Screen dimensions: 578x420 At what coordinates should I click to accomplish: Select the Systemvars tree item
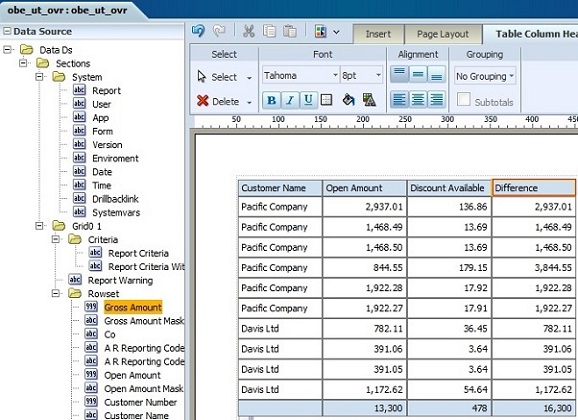pos(116,213)
